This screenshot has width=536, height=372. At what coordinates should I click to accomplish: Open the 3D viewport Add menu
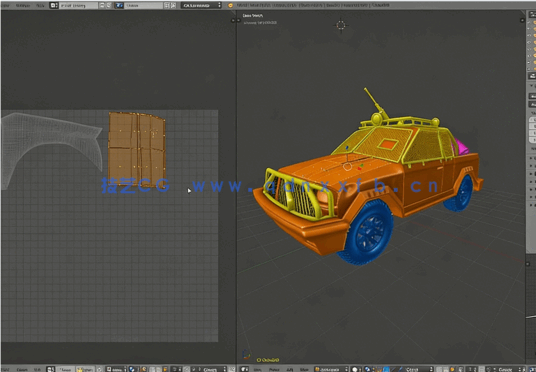[x=290, y=369]
